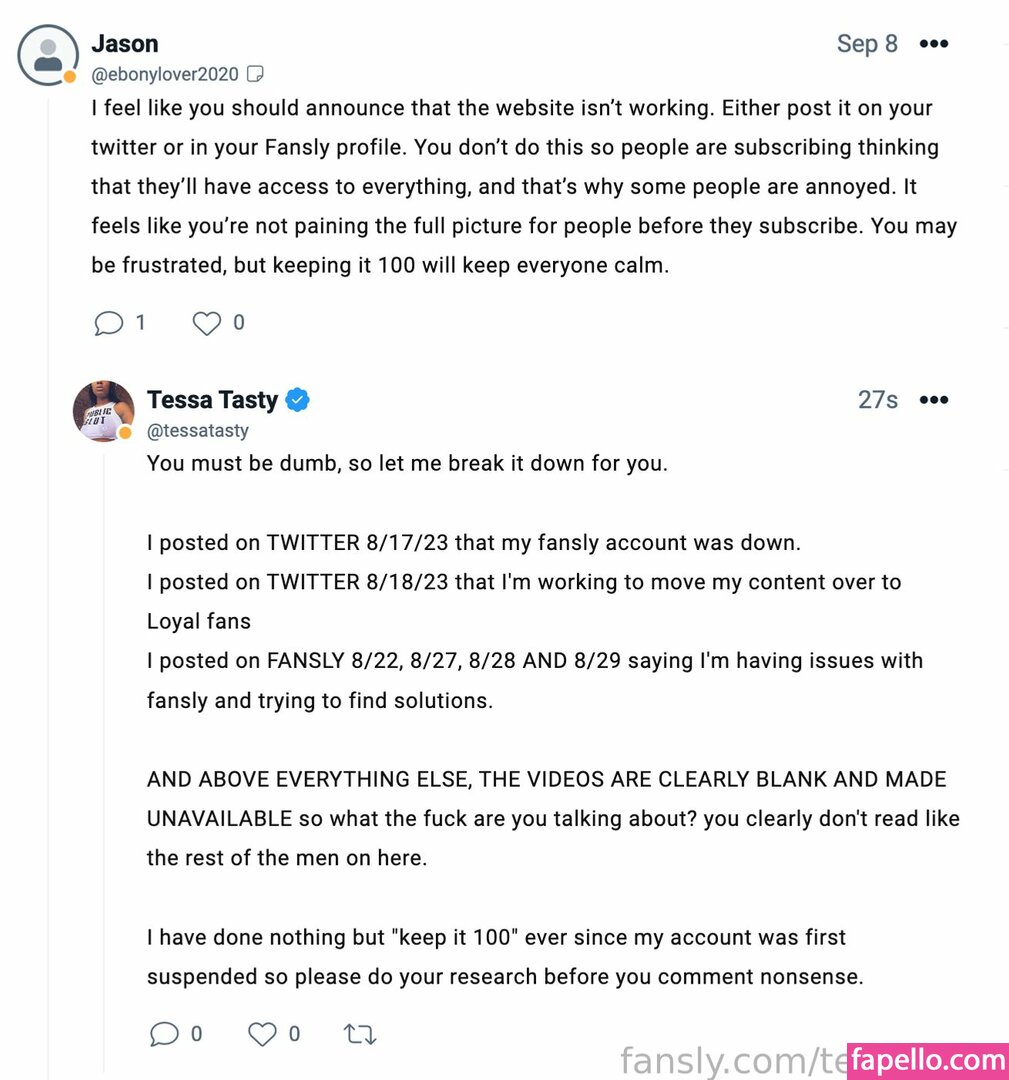Like Tessa Tasty's reply with the heart
Viewport: 1009px width, 1080px height.
pyautogui.click(x=262, y=1034)
